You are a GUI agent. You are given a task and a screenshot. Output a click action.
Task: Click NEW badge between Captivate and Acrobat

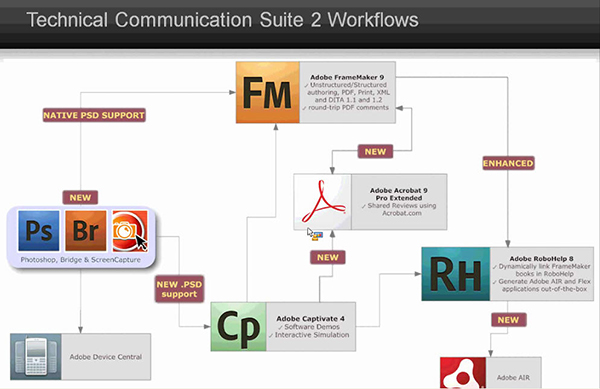(x=328, y=257)
